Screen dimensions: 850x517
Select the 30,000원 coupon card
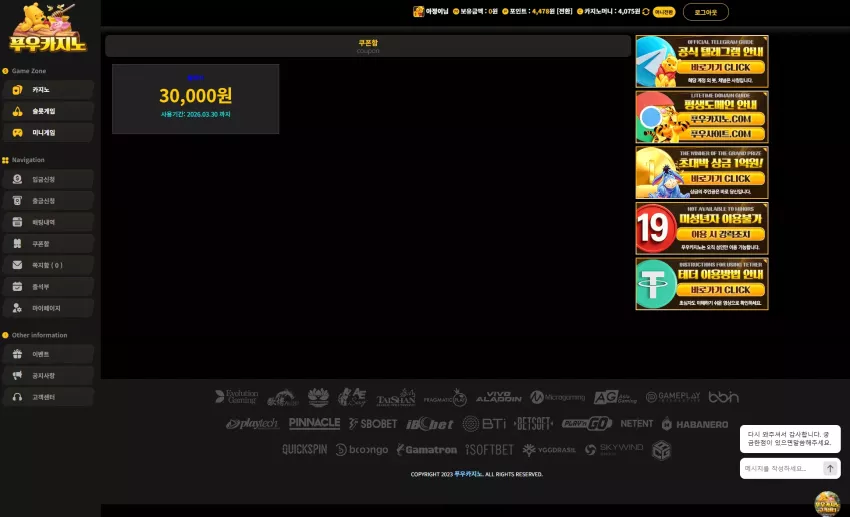pyautogui.click(x=196, y=99)
